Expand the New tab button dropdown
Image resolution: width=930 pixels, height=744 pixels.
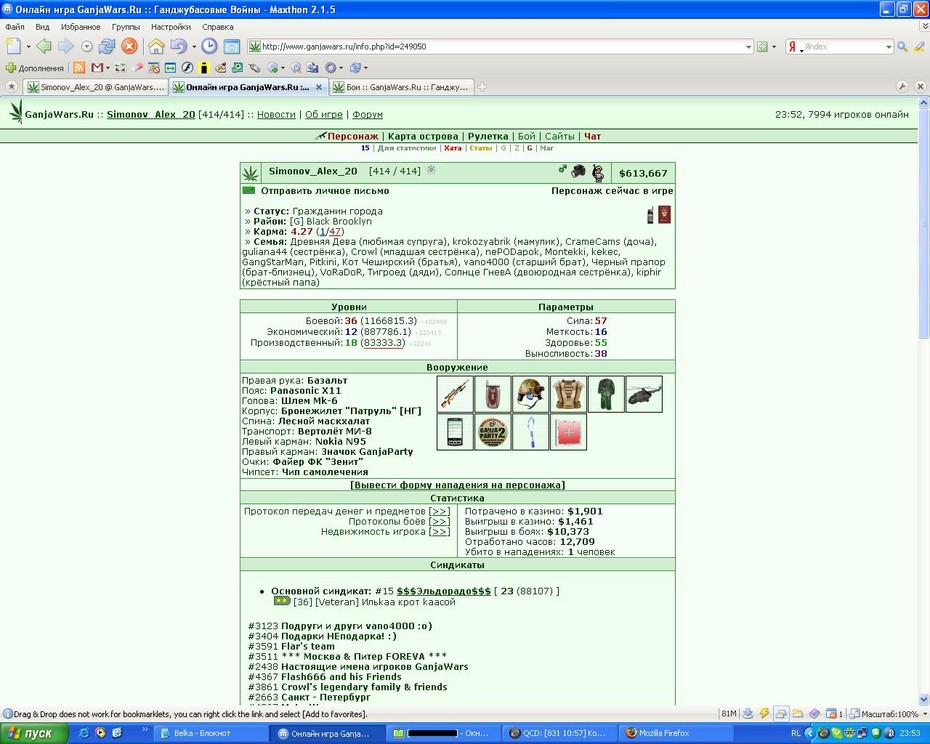click(28, 46)
